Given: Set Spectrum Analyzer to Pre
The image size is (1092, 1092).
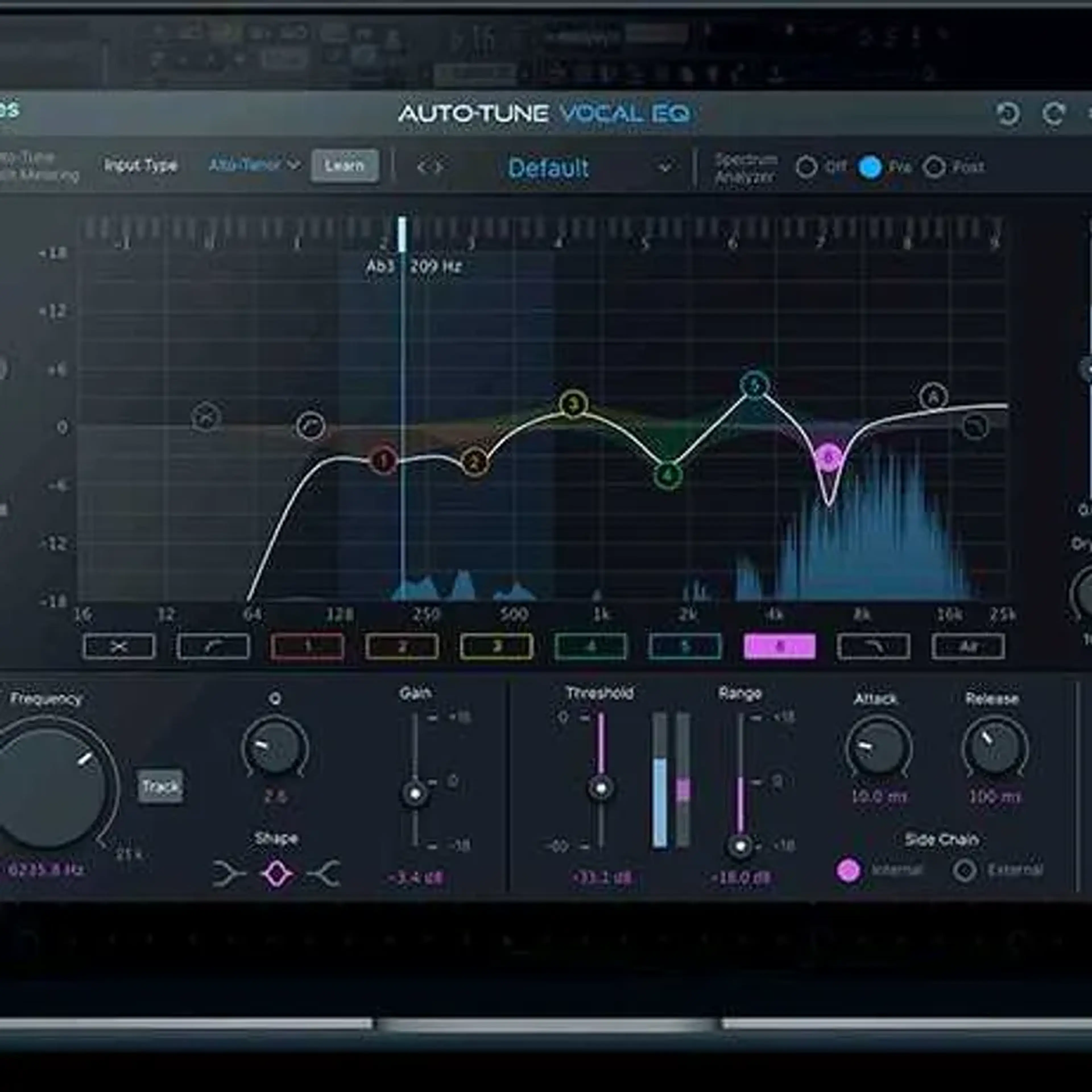Looking at the screenshot, I should [x=870, y=167].
